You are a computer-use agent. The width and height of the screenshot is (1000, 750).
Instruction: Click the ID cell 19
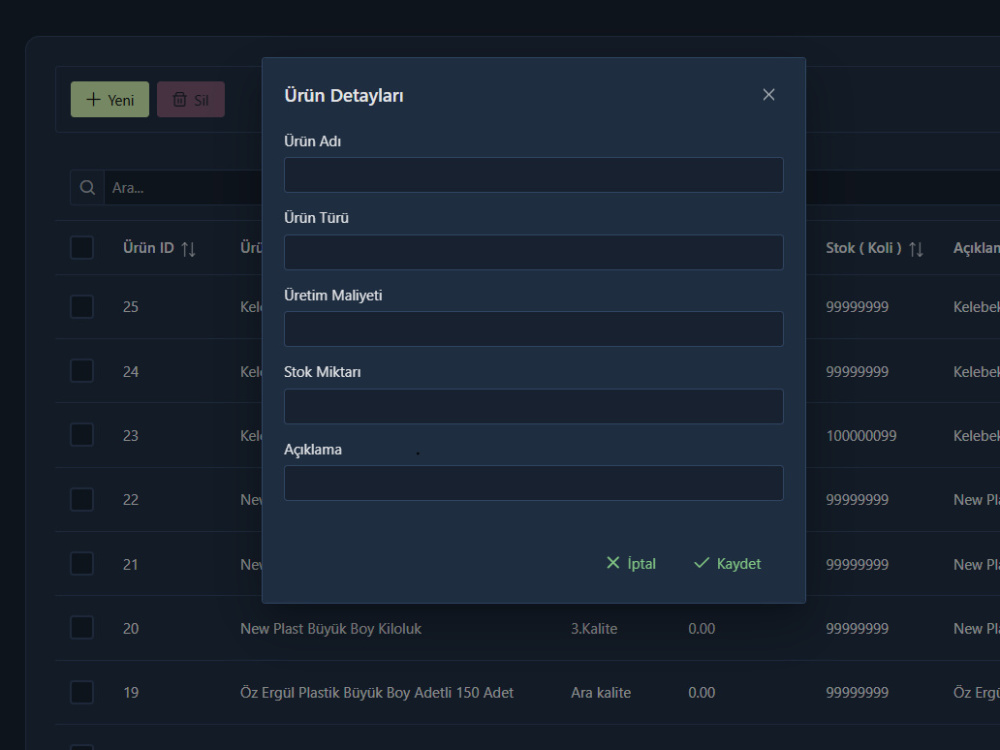[131, 693]
